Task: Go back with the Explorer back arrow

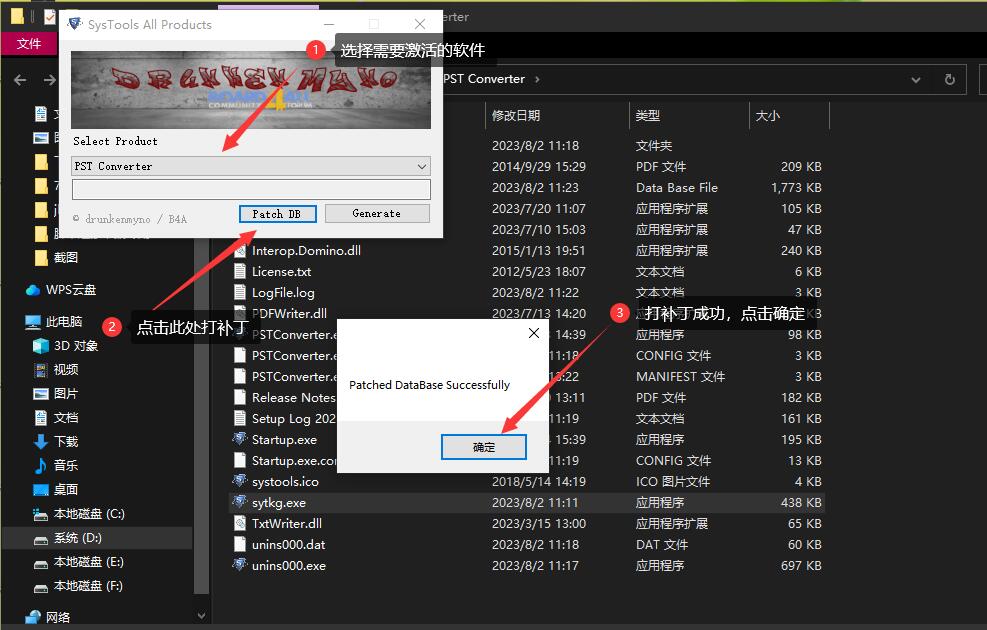Action: click(x=20, y=80)
